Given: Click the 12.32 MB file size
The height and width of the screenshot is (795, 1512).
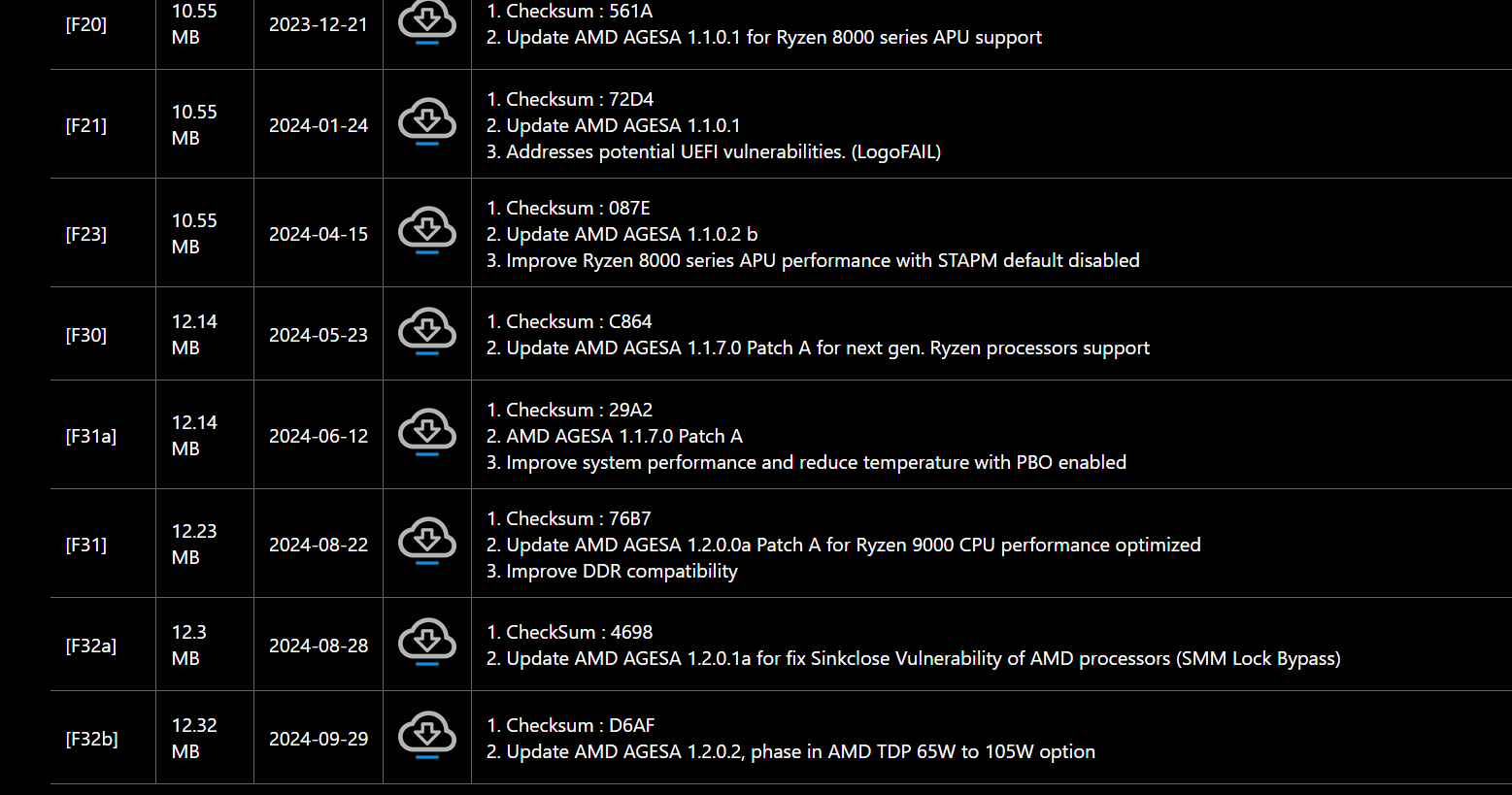Looking at the screenshot, I should click(x=194, y=738).
